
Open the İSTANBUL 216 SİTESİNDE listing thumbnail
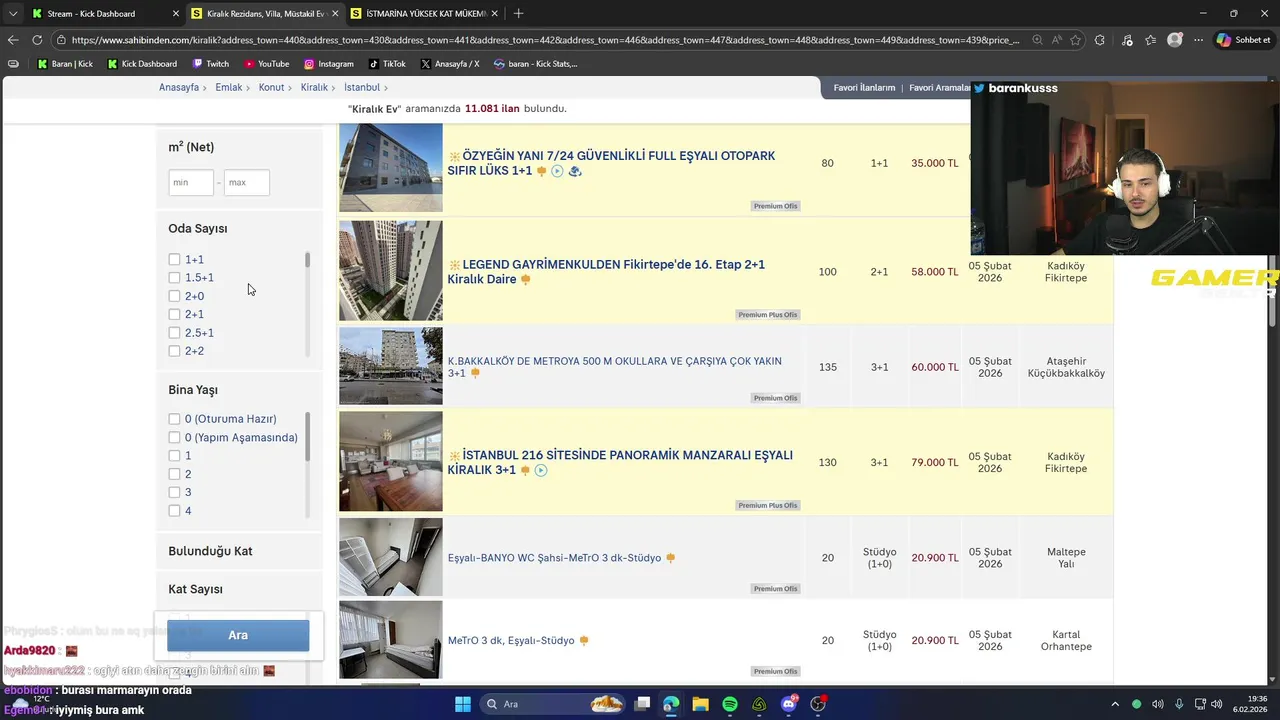click(x=390, y=461)
